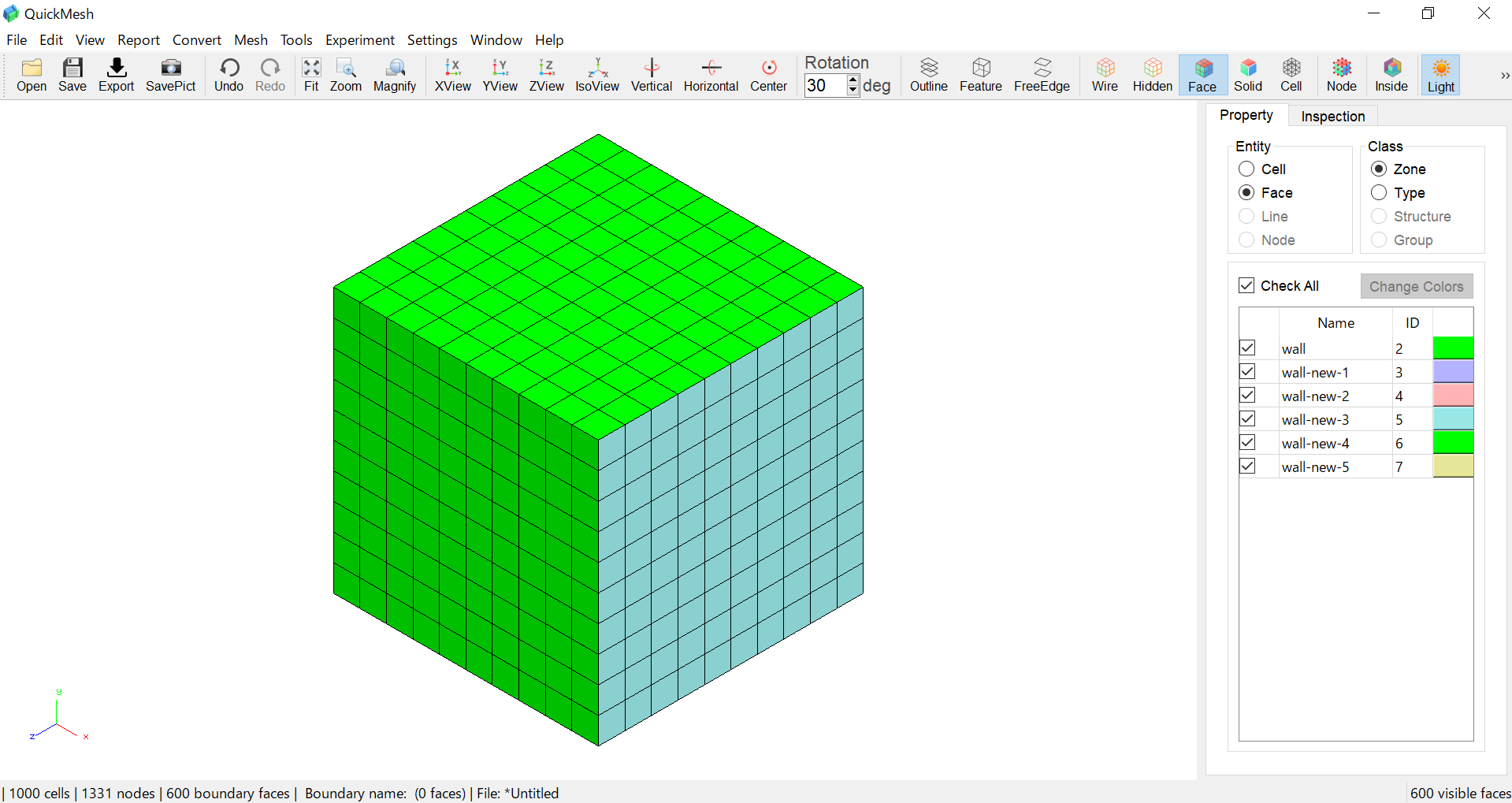The height and width of the screenshot is (803, 1512).
Task: Uncheck the wall-new-2 checkbox
Action: 1247,395
